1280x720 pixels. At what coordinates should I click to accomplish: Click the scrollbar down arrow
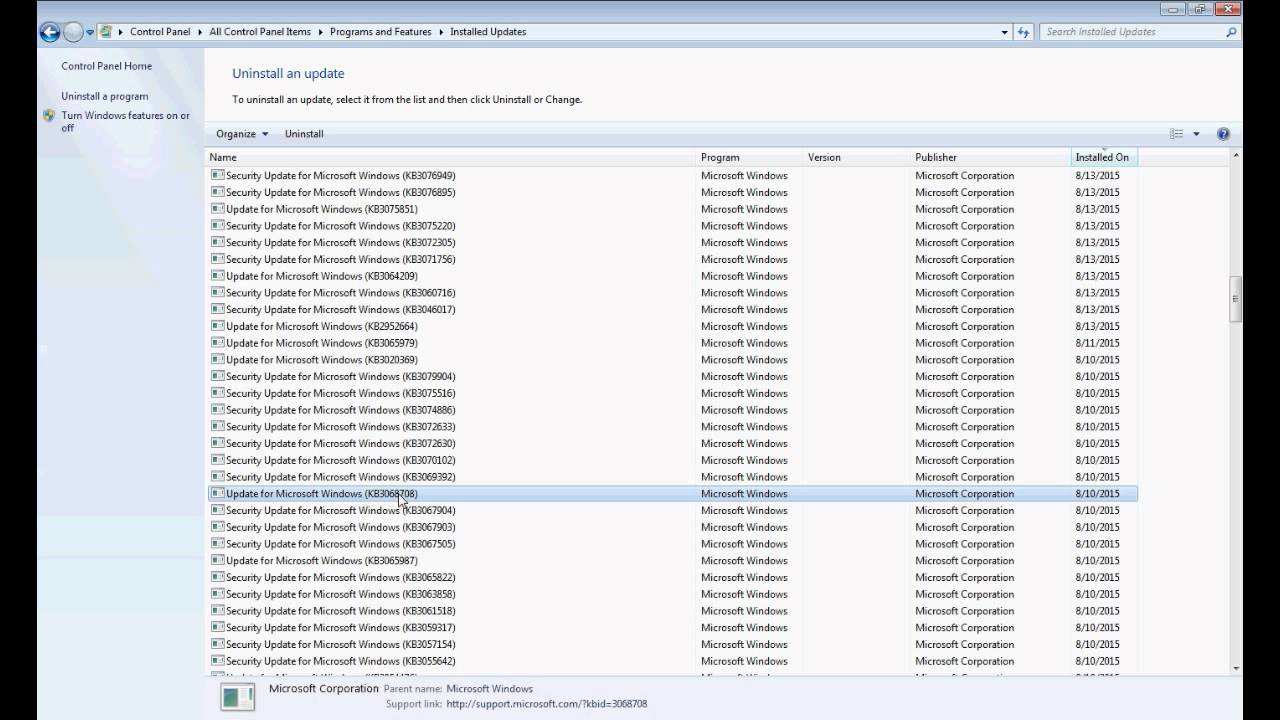click(x=1236, y=668)
